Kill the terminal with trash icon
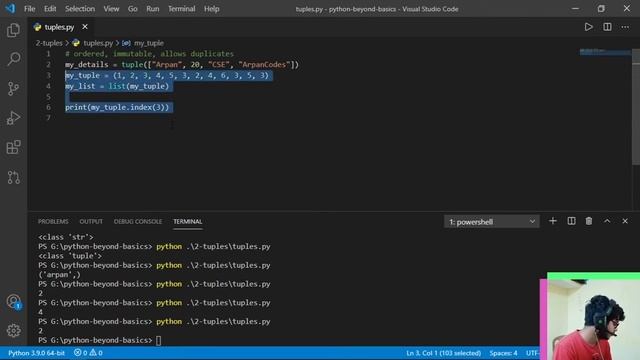640x360 pixels. point(589,221)
